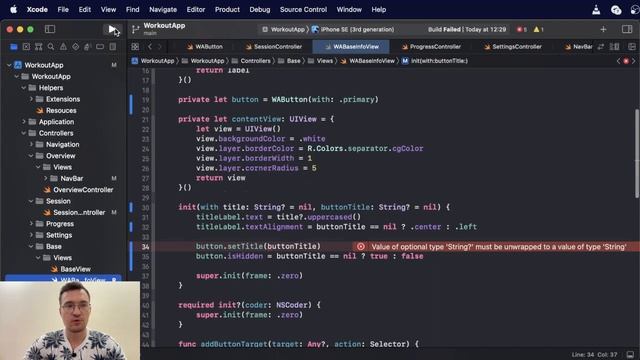Expand the Settings folder

coord(31,235)
